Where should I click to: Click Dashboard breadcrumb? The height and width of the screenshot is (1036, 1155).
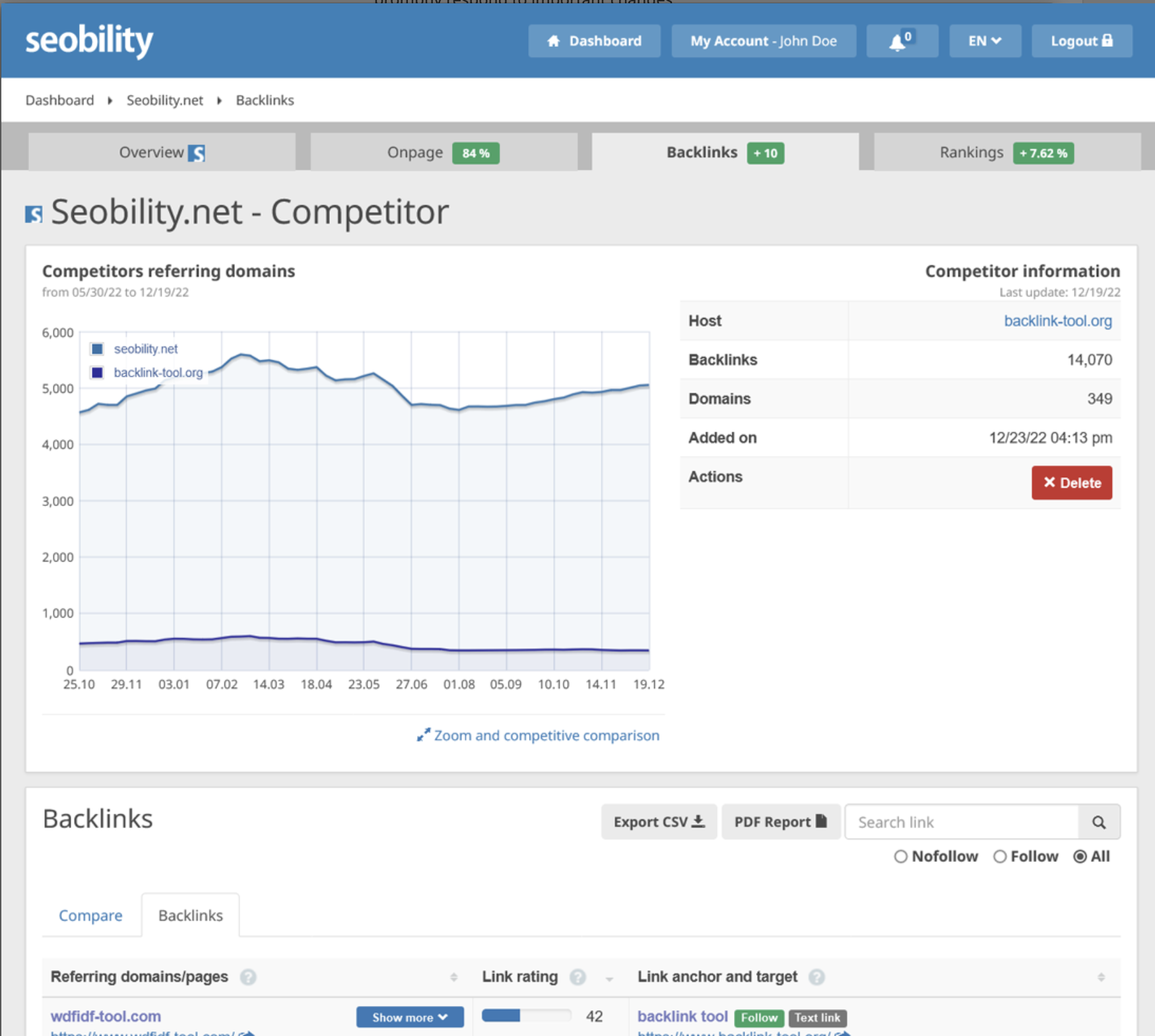[60, 100]
